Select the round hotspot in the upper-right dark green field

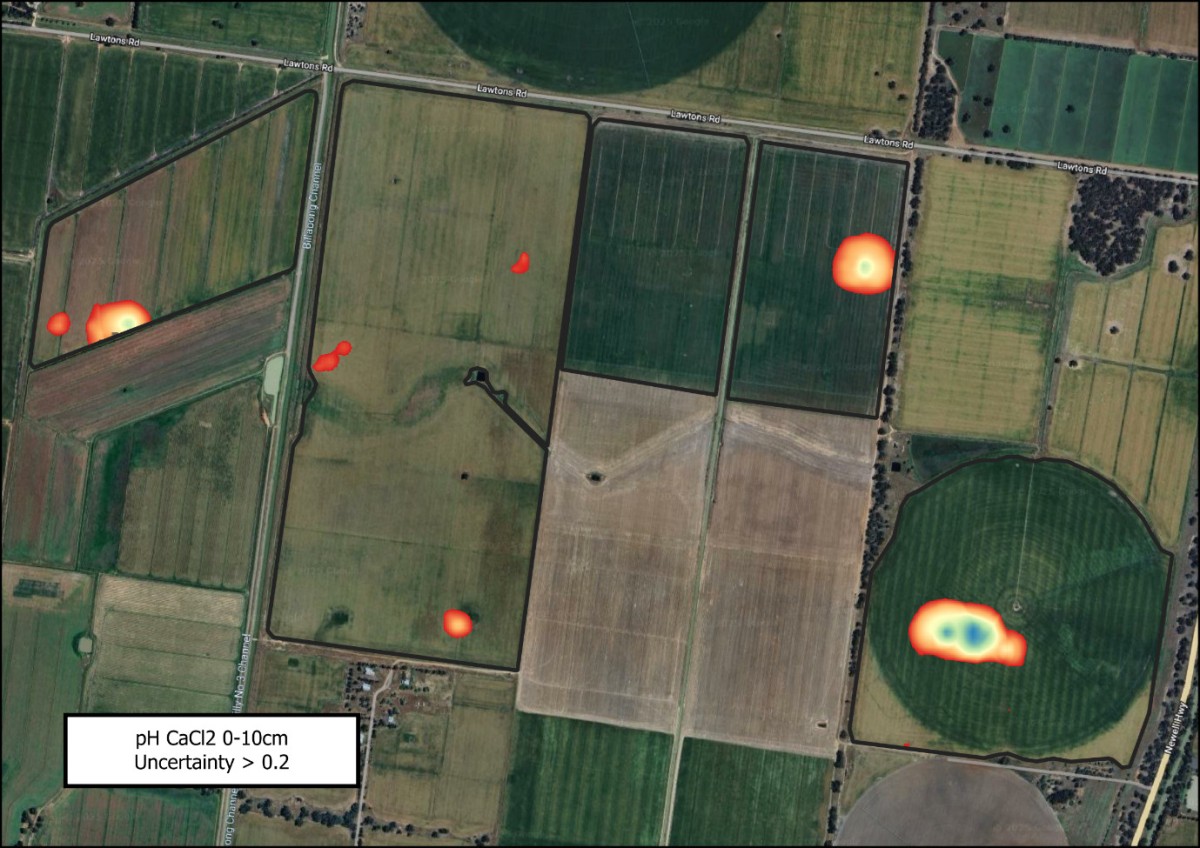[x=865, y=263]
